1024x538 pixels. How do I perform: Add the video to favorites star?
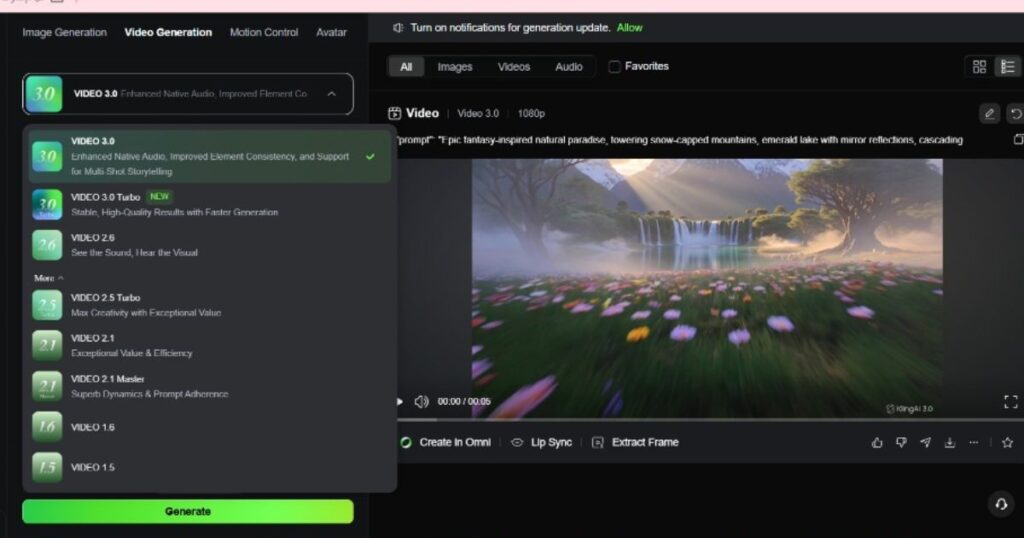1008,443
